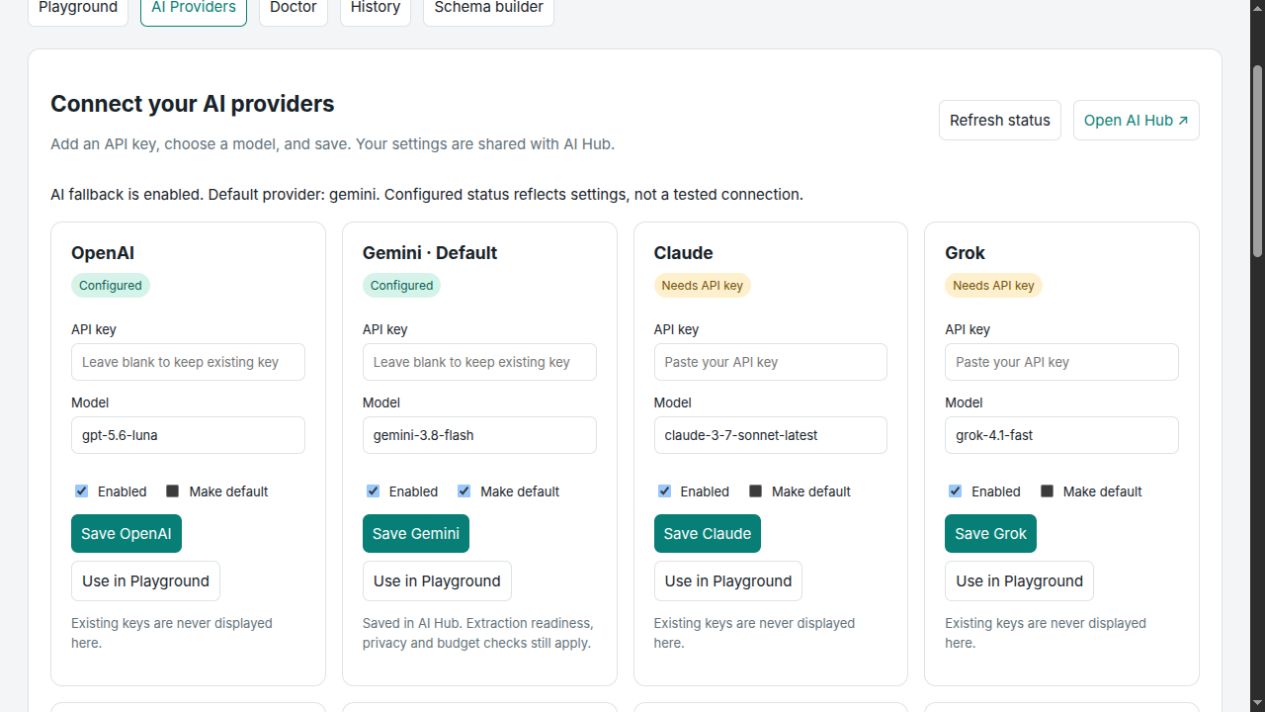
Task: Toggle the Gemini Enabled checkbox
Action: tap(373, 491)
